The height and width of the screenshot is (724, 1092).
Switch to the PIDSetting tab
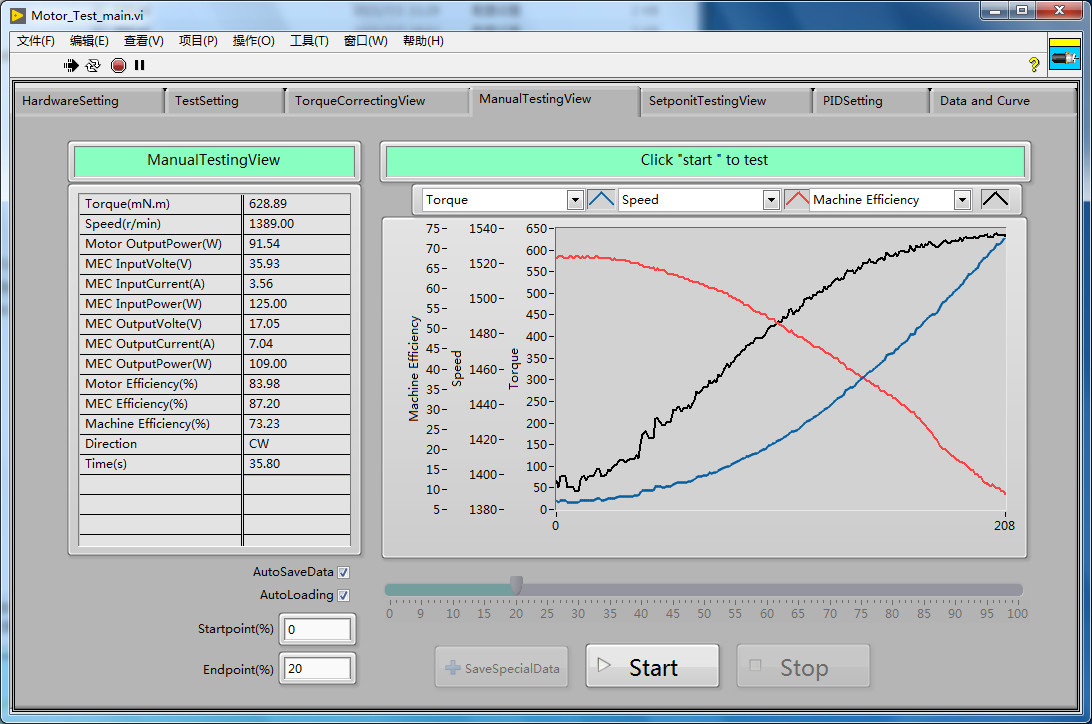coord(871,101)
